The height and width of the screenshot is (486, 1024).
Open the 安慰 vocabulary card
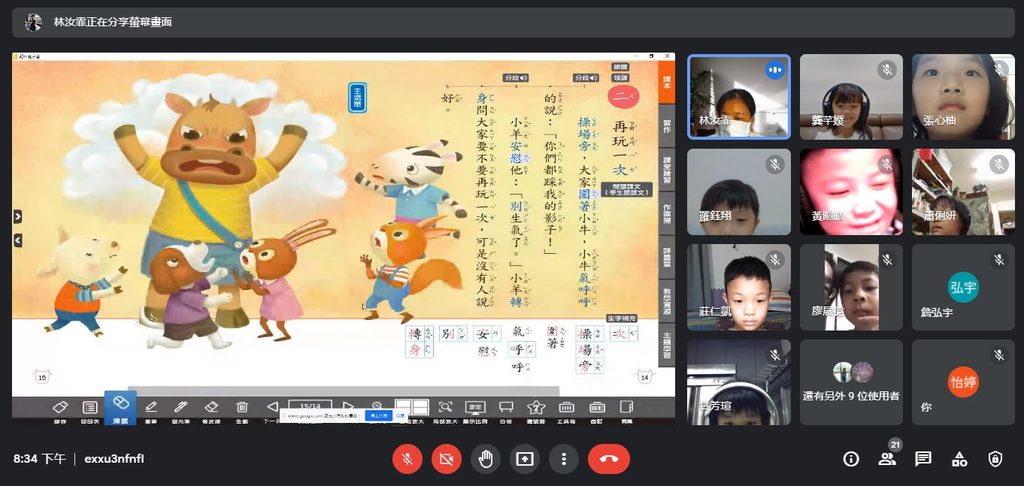coord(488,342)
